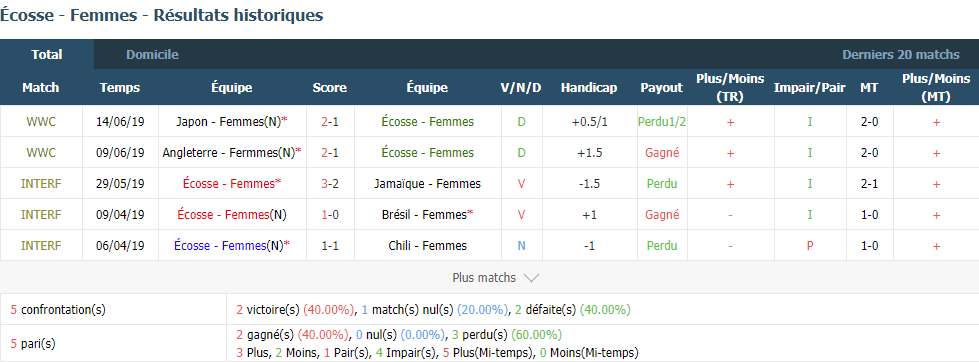Click the Impair/Pair column header
This screenshot has width=979, height=362.
809,87
